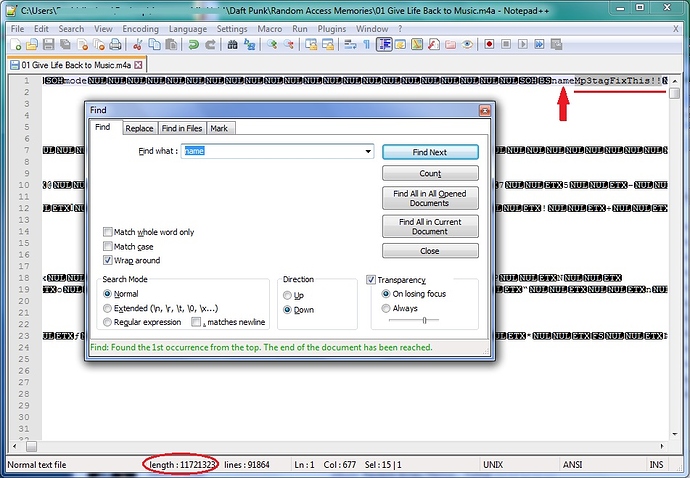
Task: Click the Undo toolbar arrow icon
Action: (x=194, y=44)
